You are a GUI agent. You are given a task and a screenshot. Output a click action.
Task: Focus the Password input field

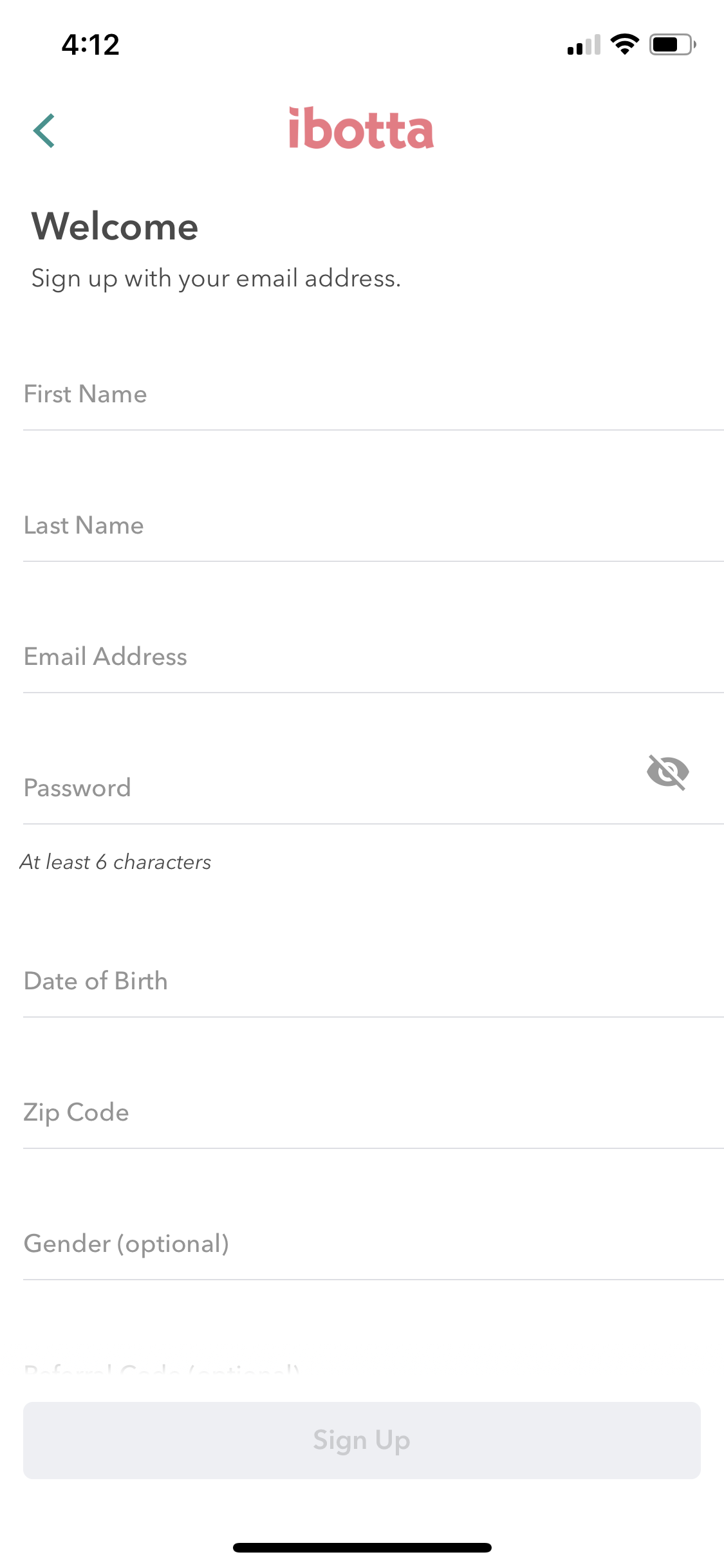pos(257,788)
